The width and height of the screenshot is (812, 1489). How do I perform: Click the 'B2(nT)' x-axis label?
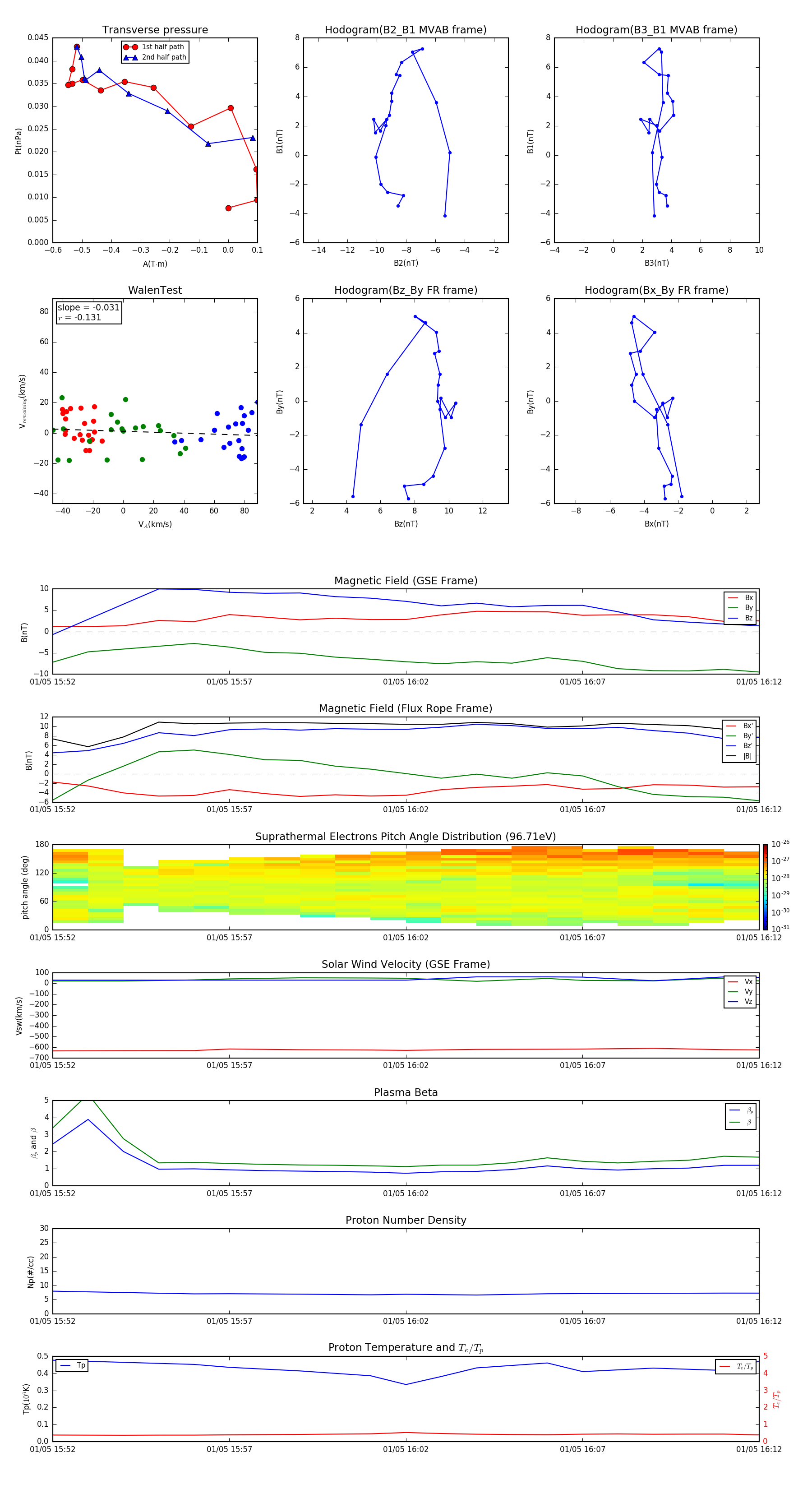pos(406,263)
